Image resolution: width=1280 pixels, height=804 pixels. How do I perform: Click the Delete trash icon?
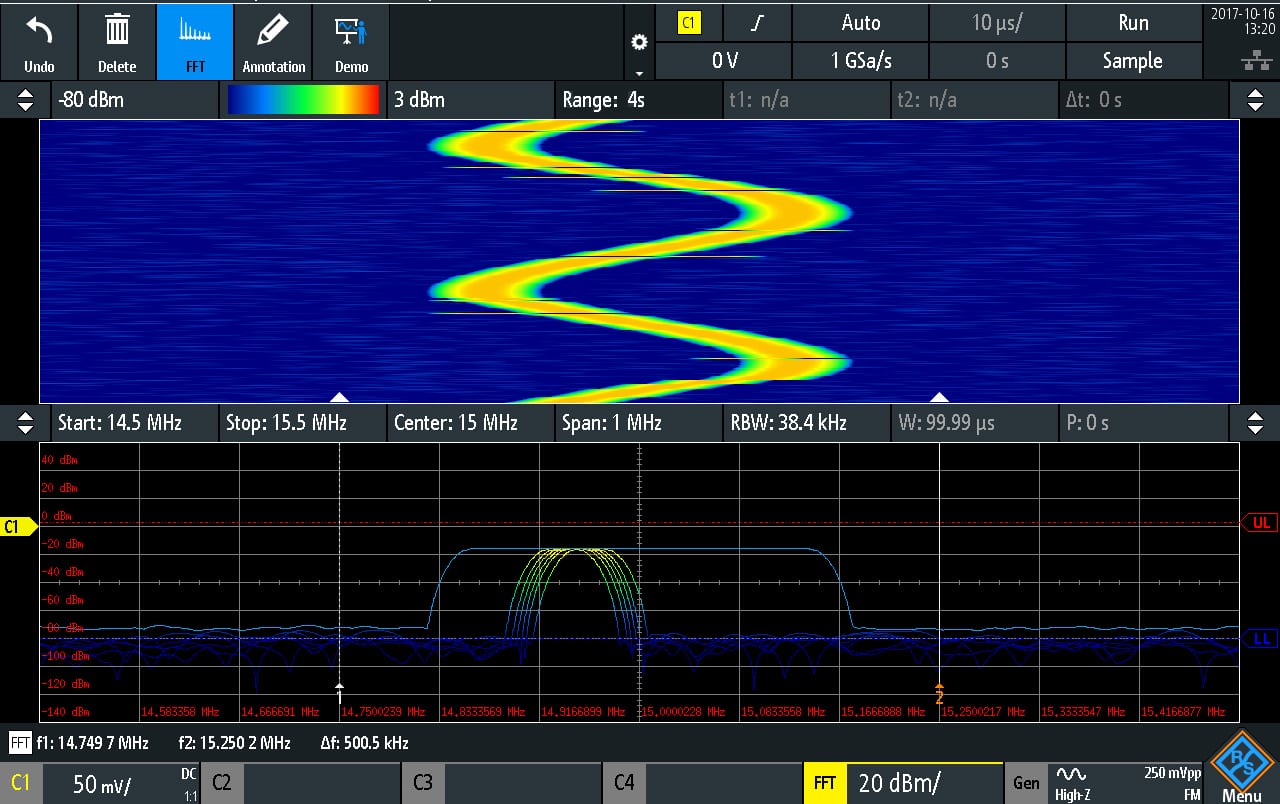pos(117,42)
